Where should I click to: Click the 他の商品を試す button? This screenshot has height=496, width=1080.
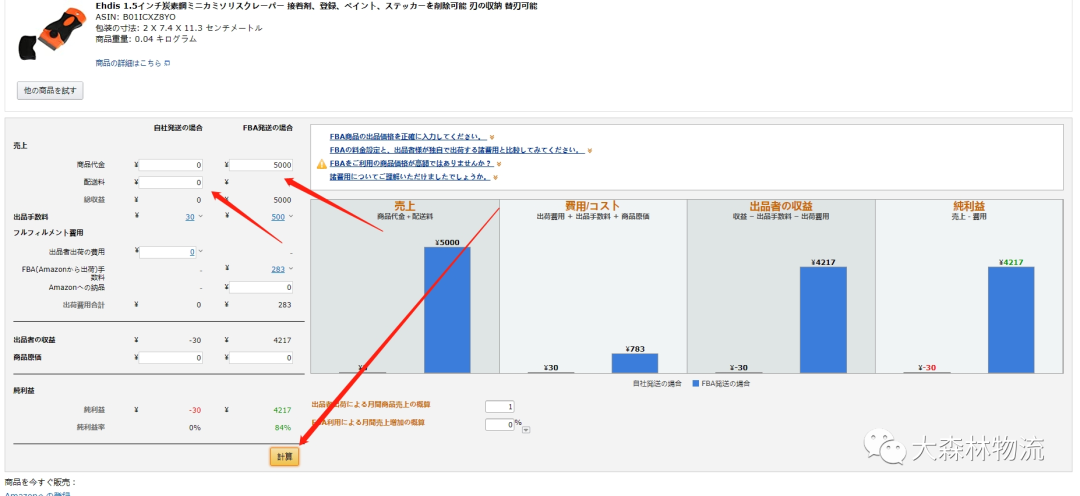click(50, 91)
